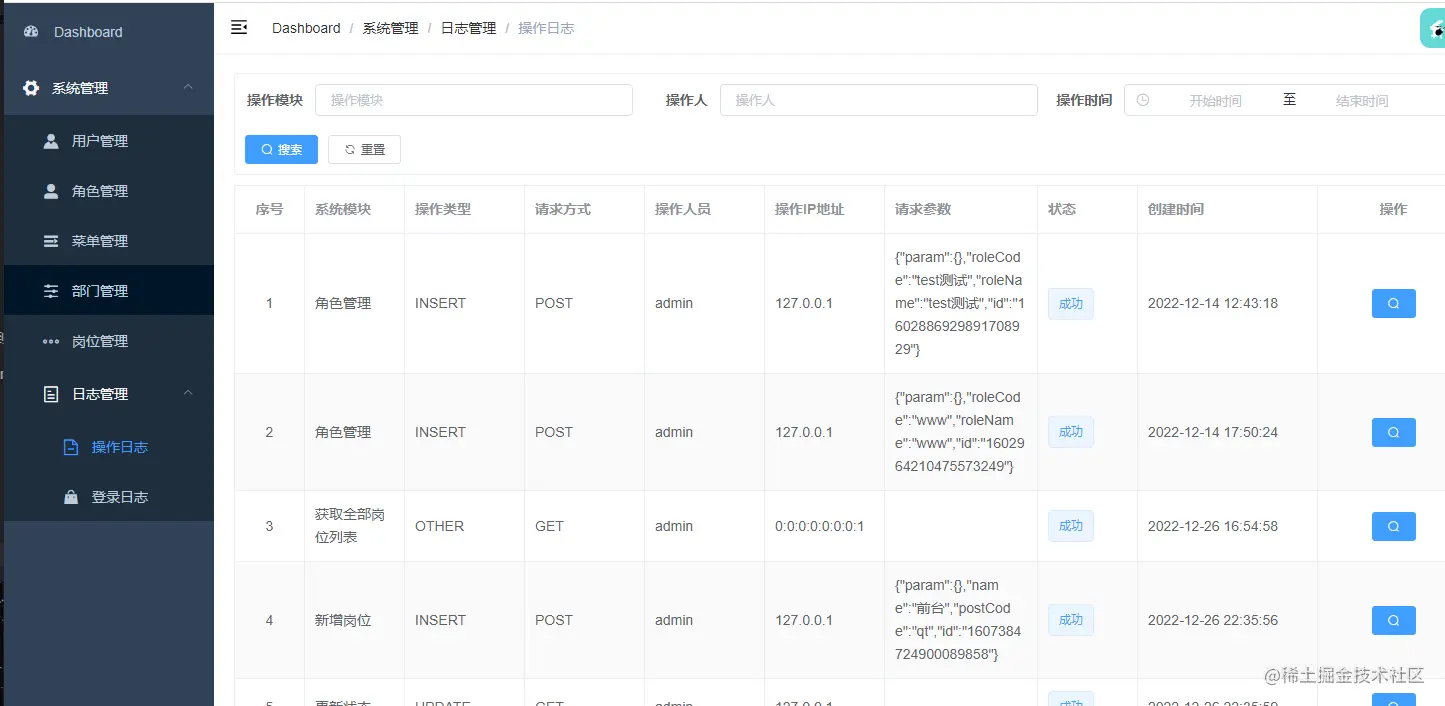Click the 用户管理 person icon

pos(51,141)
